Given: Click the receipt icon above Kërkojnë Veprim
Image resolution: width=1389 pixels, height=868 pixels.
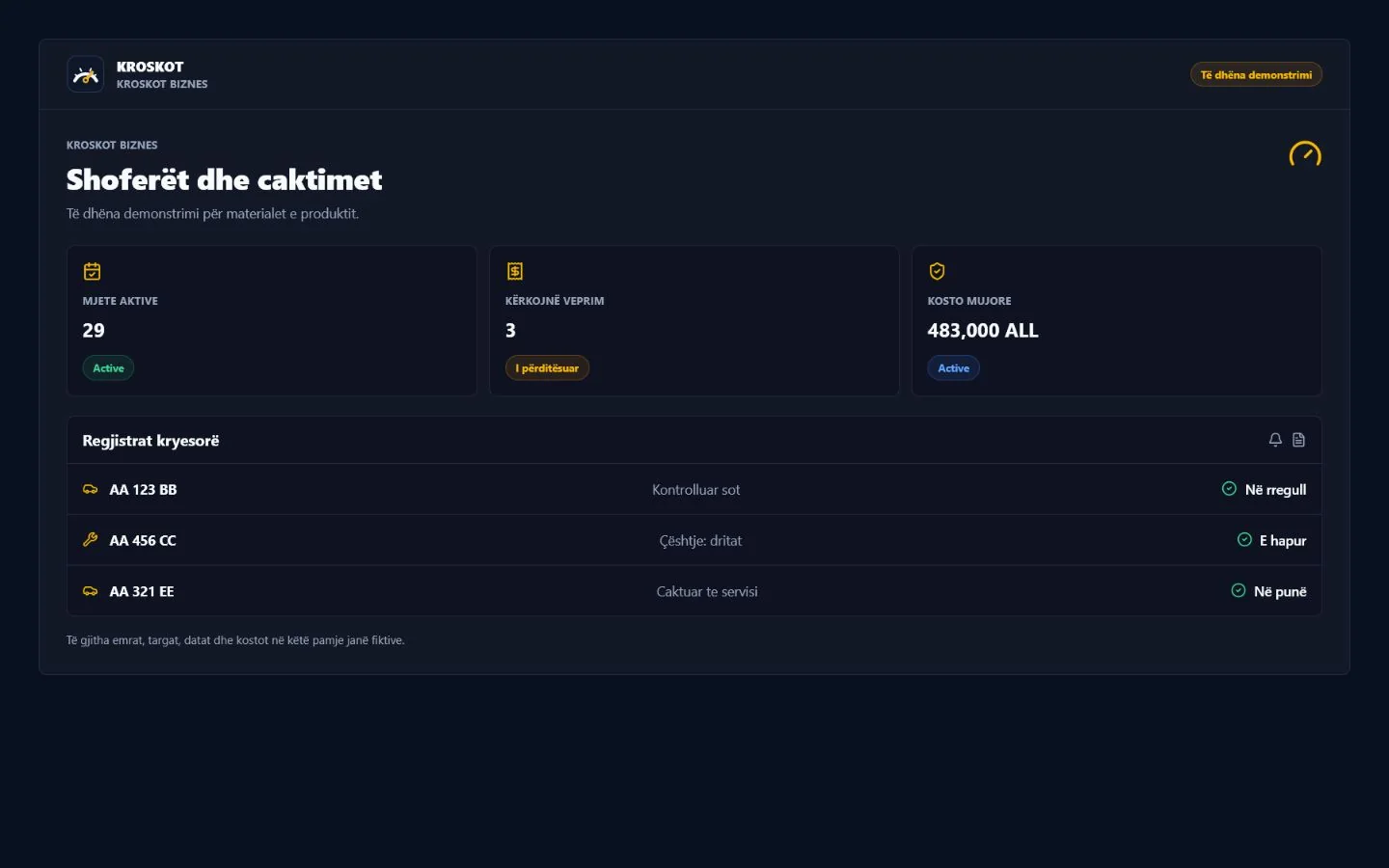Looking at the screenshot, I should pos(515,271).
